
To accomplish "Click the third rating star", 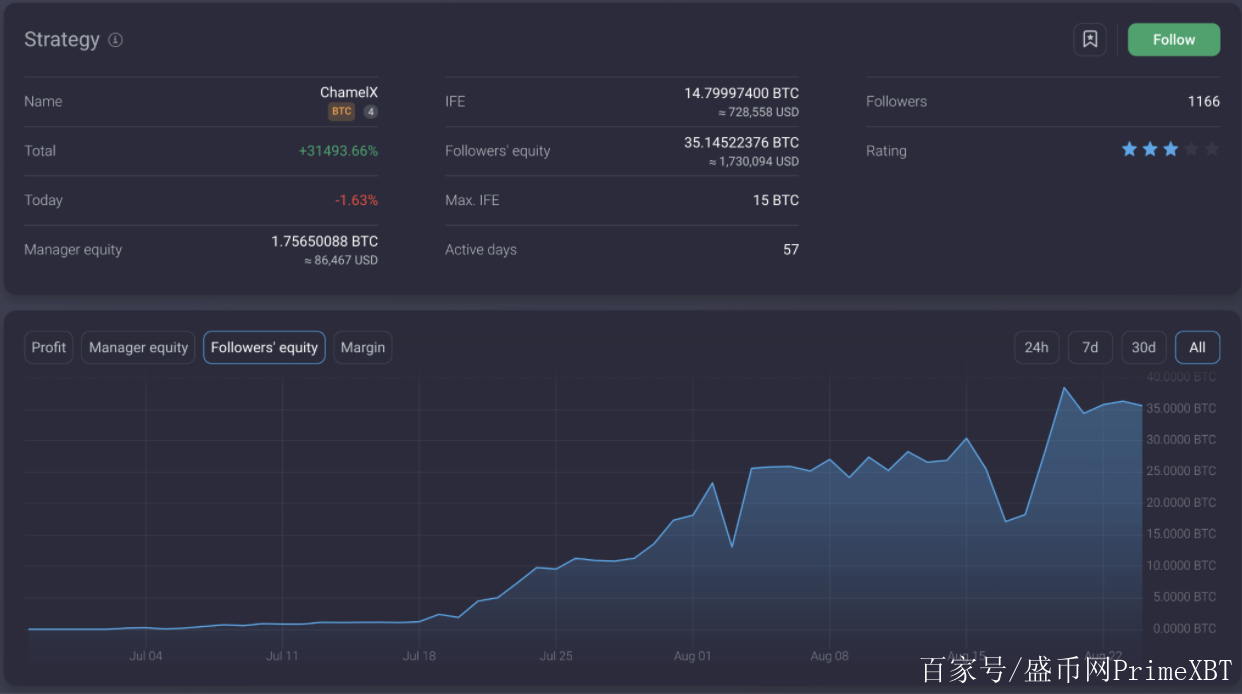I will click(1170, 149).
